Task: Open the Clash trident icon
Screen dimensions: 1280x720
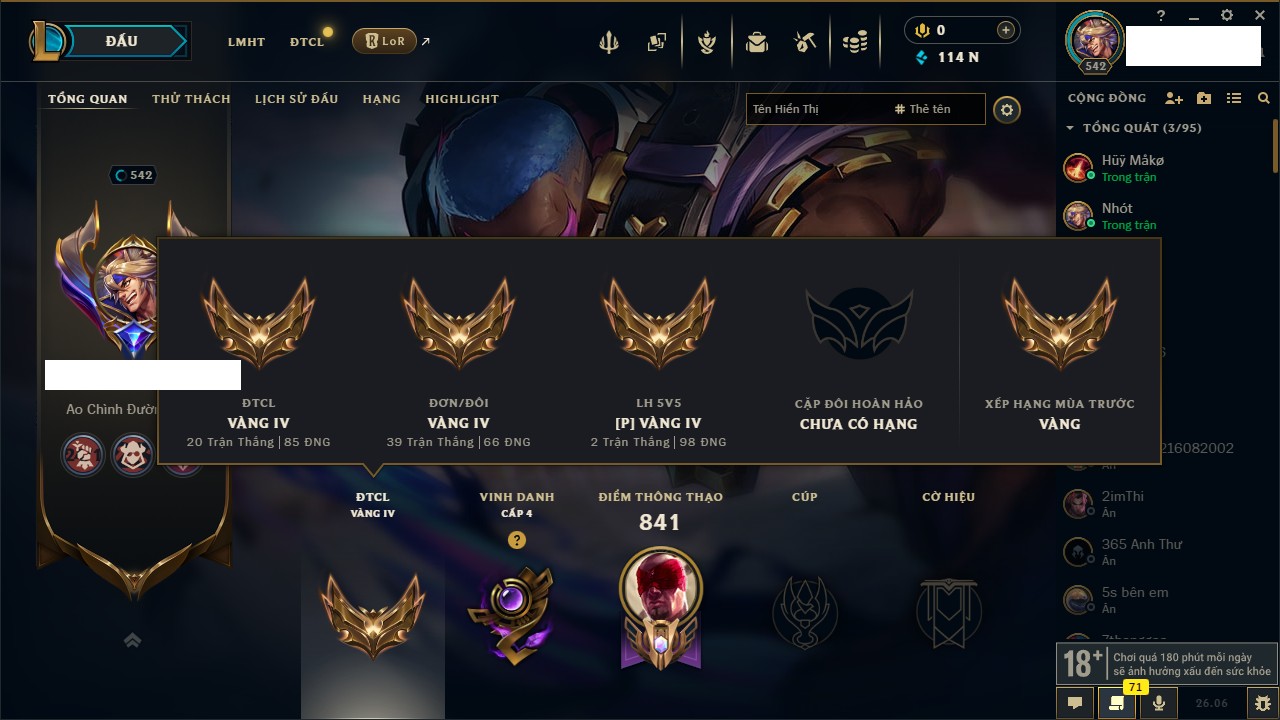Action: pyautogui.click(x=608, y=42)
